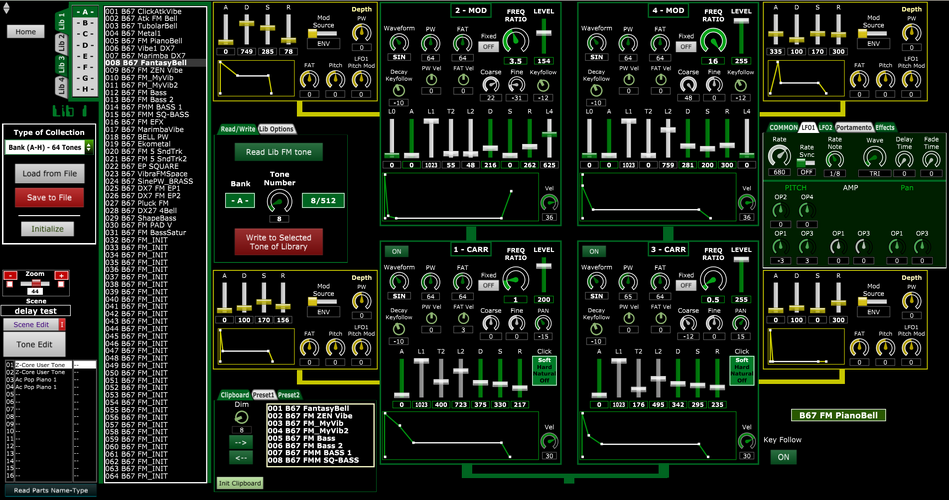The image size is (949, 500).
Task: Switch to the Lib Options tab
Action: click(276, 129)
